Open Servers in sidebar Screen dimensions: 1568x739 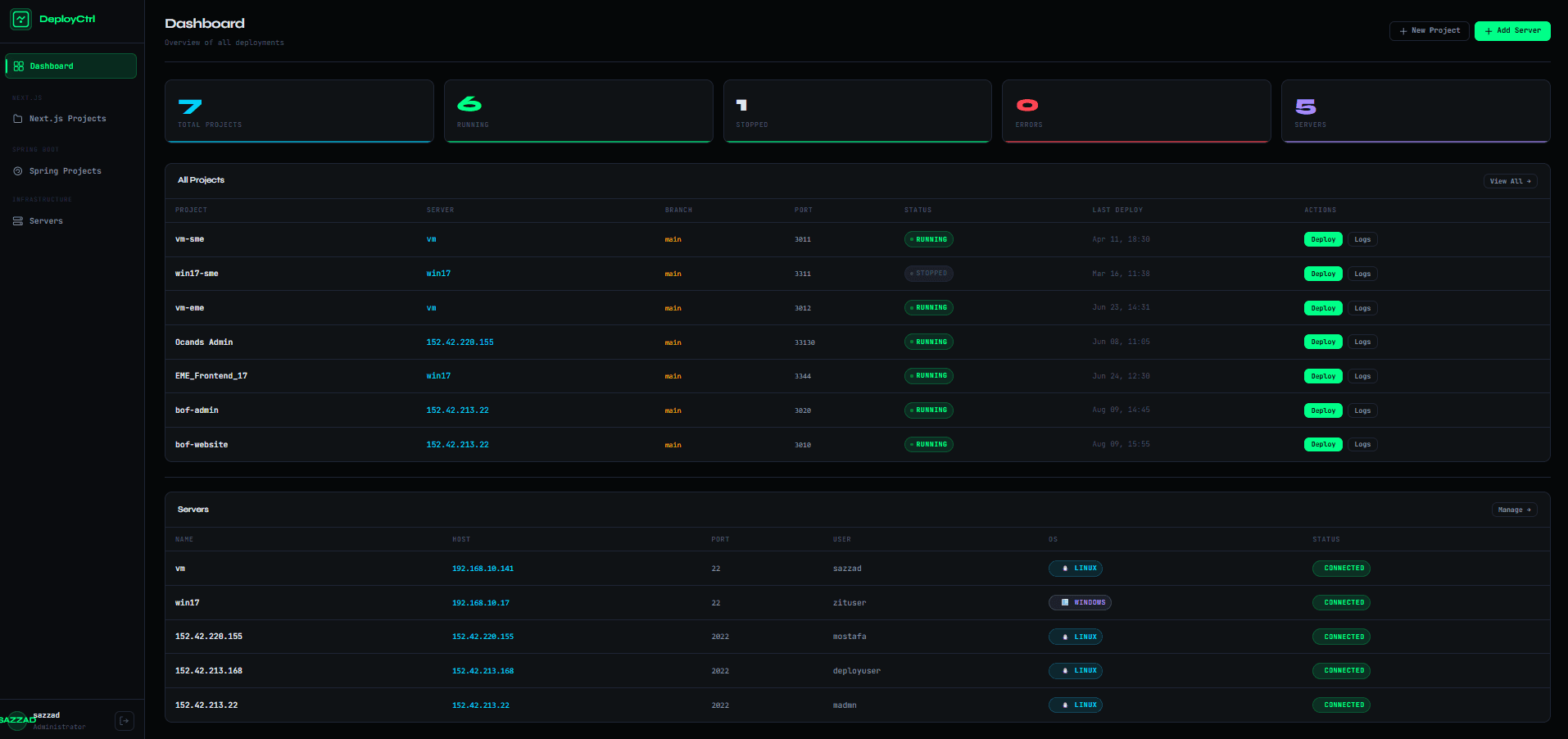[71, 221]
